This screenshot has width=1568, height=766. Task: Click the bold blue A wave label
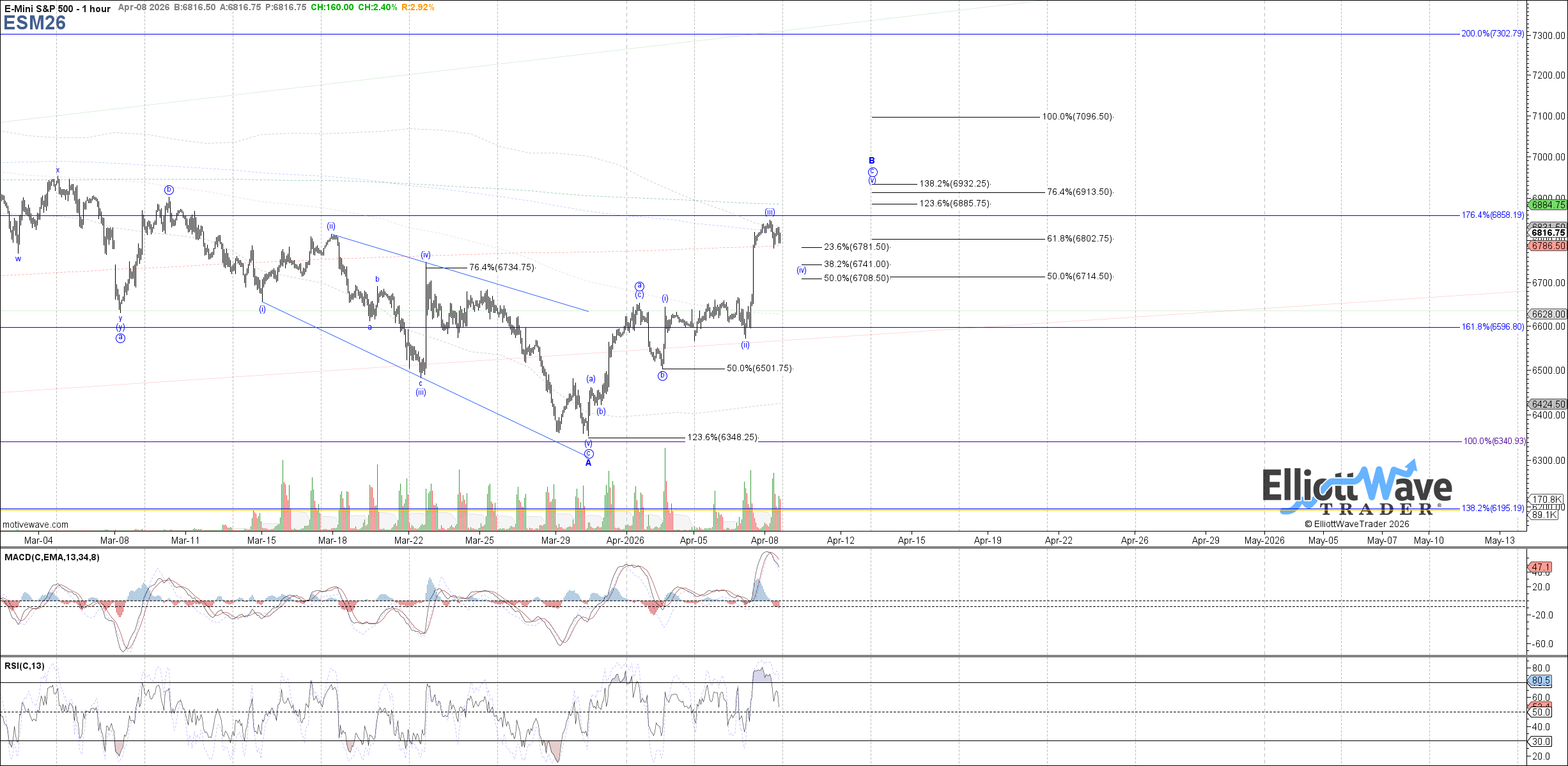click(x=588, y=463)
